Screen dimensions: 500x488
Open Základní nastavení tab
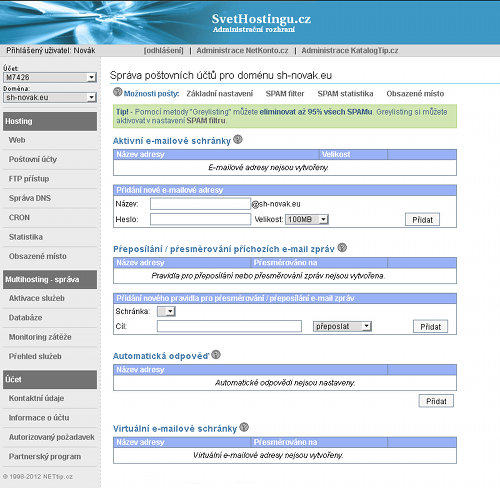(219, 94)
